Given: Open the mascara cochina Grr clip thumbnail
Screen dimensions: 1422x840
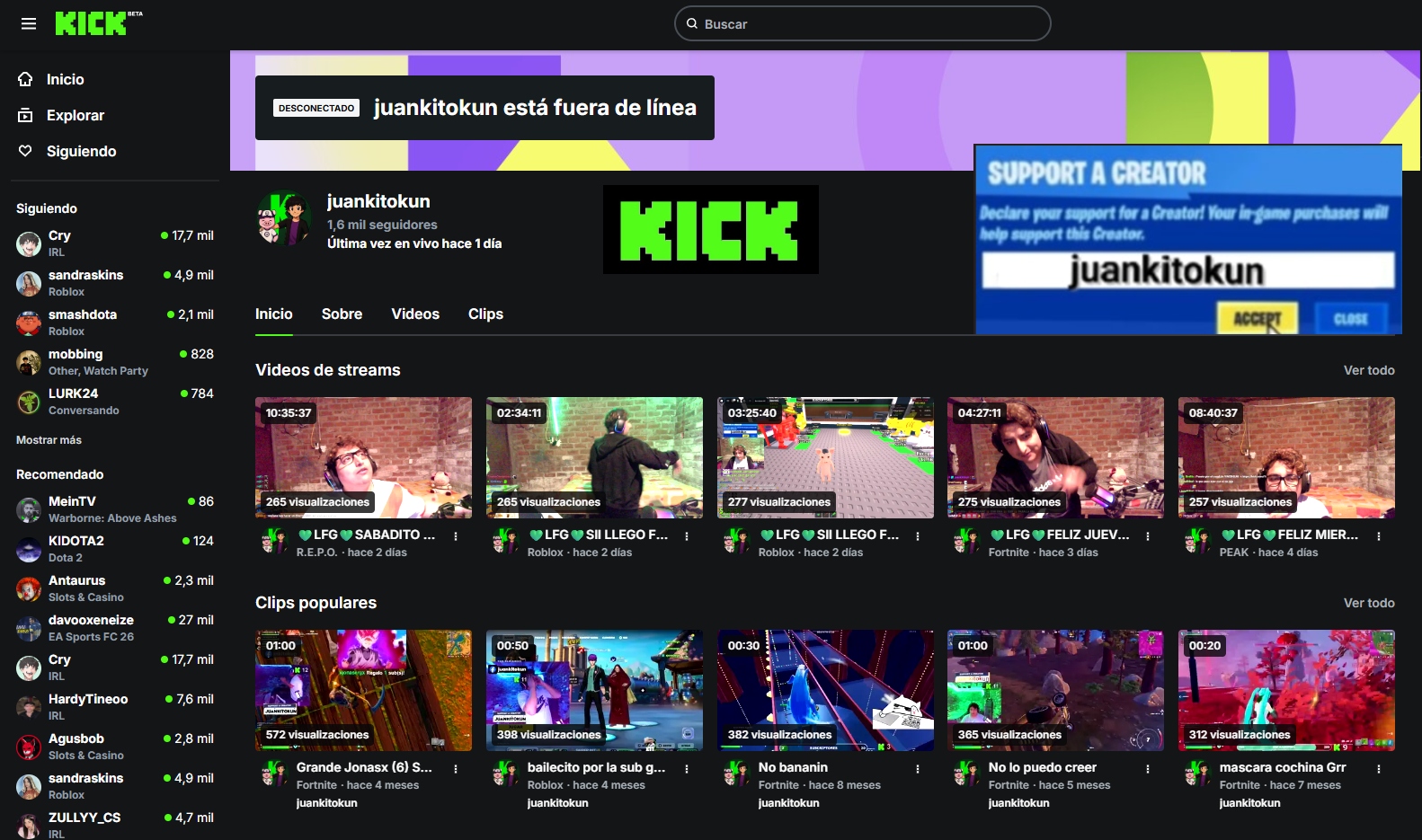Looking at the screenshot, I should click(1286, 690).
